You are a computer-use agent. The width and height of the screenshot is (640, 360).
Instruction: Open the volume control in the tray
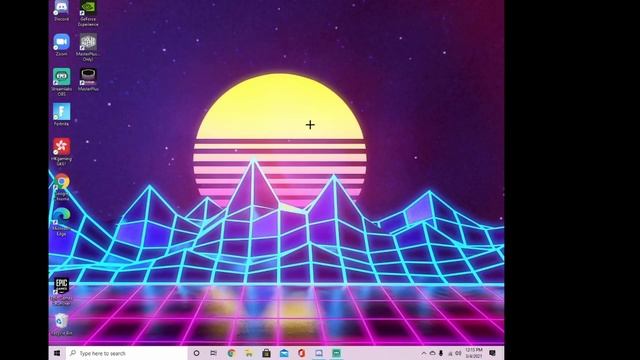click(x=458, y=353)
